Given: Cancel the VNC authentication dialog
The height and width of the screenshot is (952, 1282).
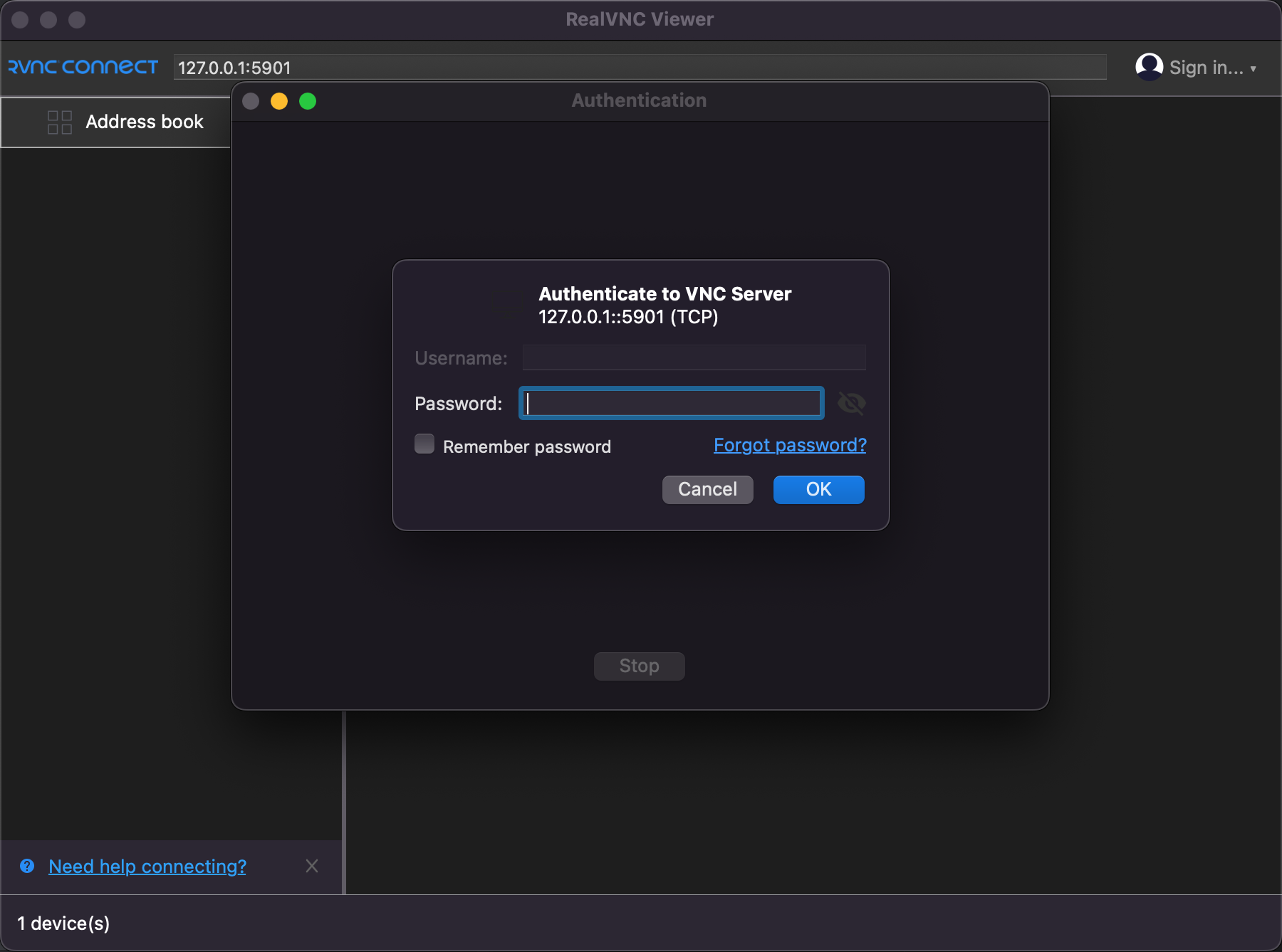Looking at the screenshot, I should pyautogui.click(x=707, y=489).
